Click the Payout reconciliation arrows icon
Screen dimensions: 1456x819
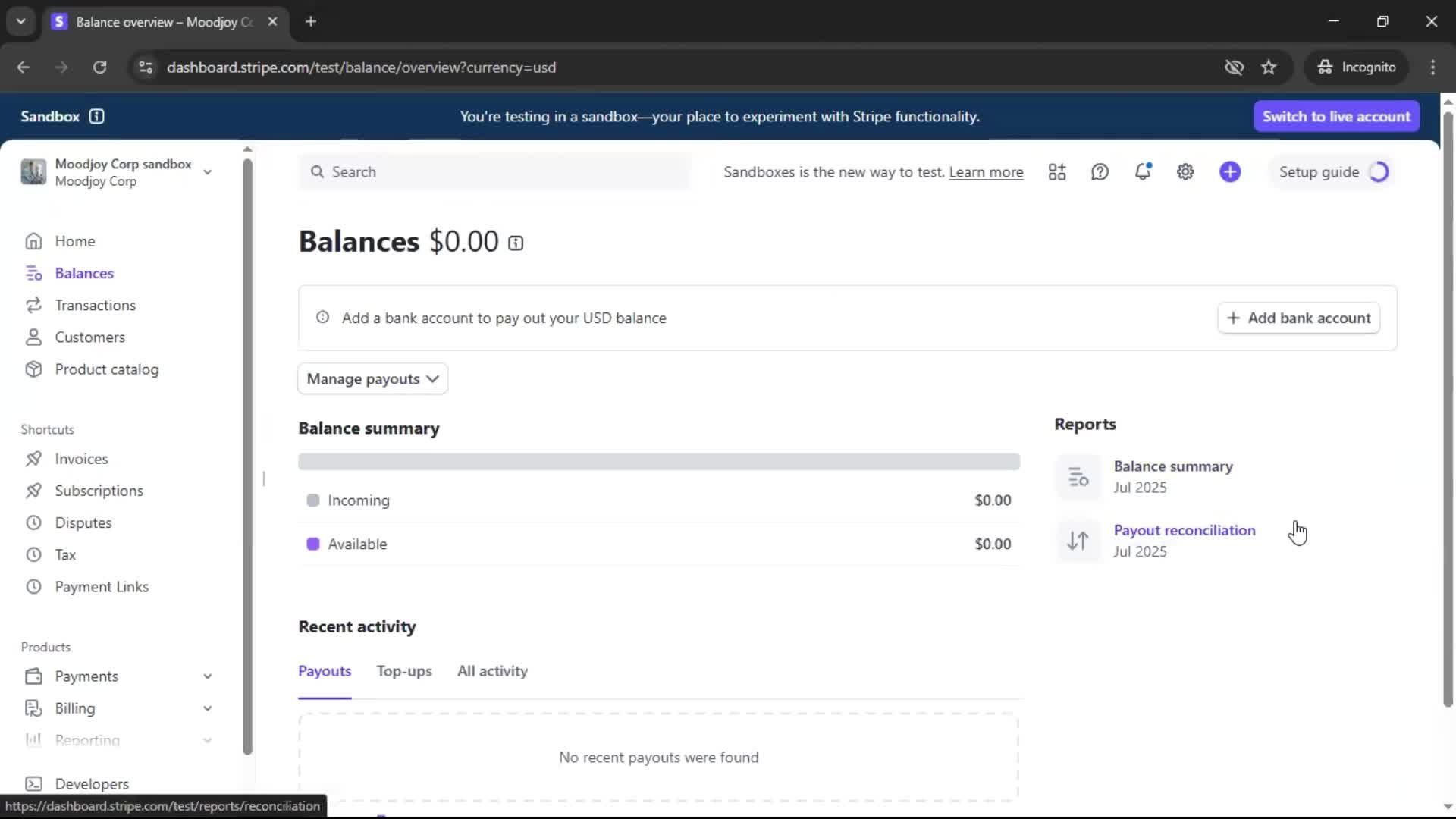point(1078,541)
